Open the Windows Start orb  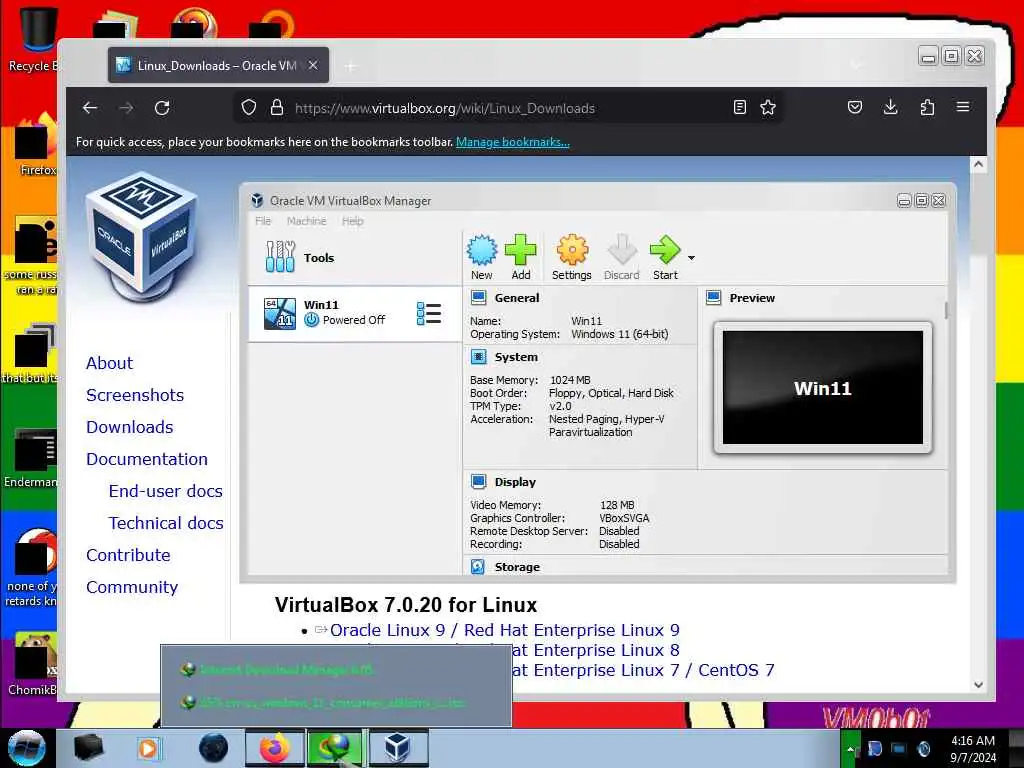(x=26, y=748)
